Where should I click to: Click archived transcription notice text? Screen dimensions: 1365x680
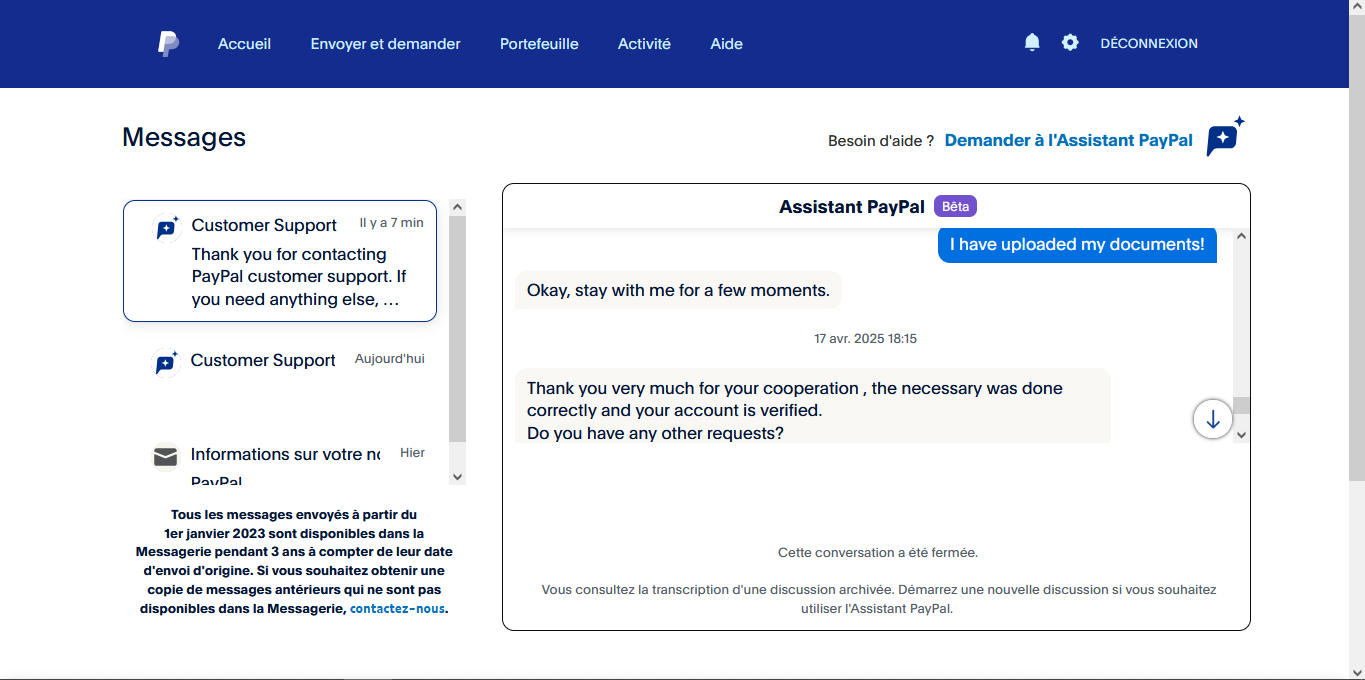coord(877,599)
